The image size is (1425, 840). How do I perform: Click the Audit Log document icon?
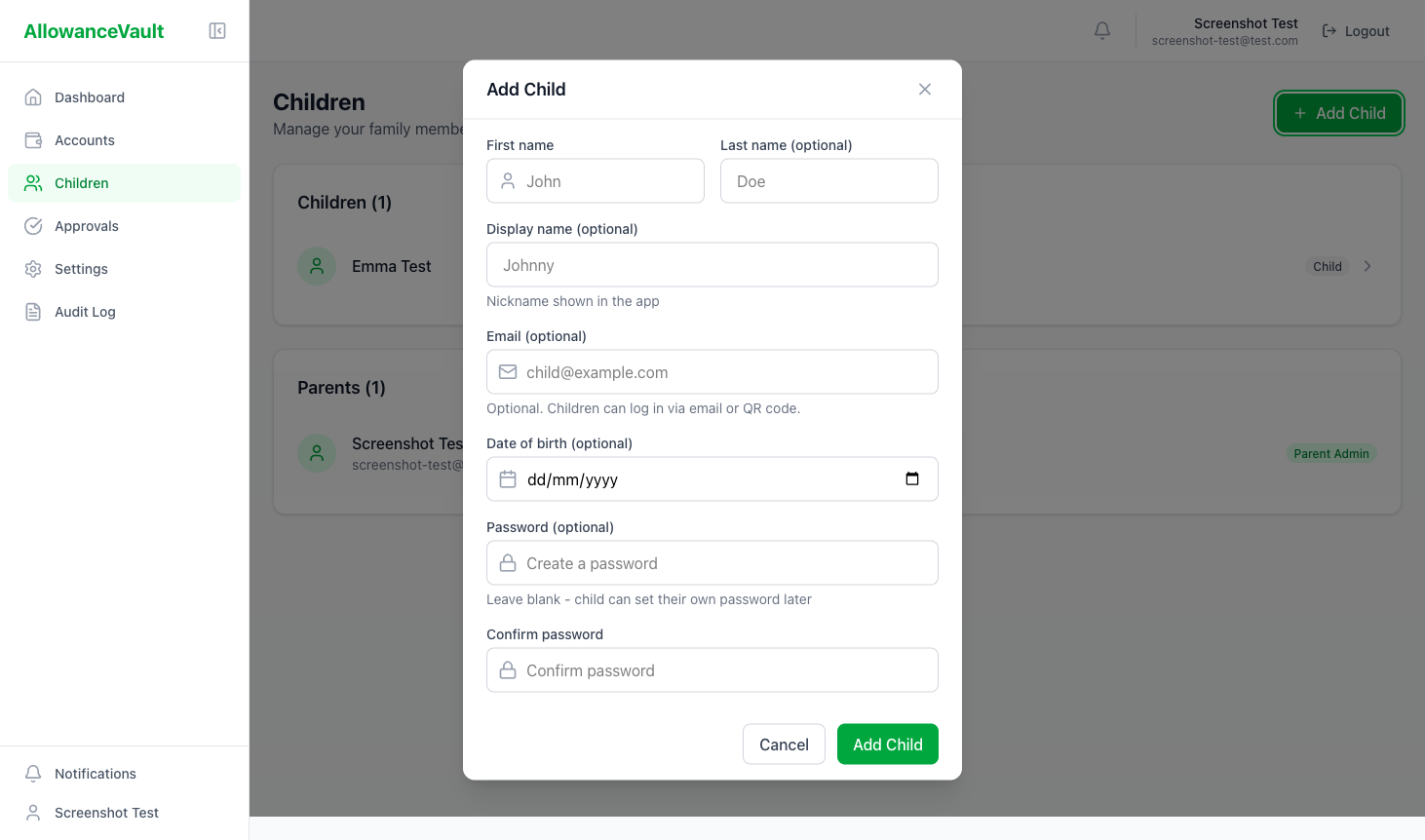click(32, 311)
